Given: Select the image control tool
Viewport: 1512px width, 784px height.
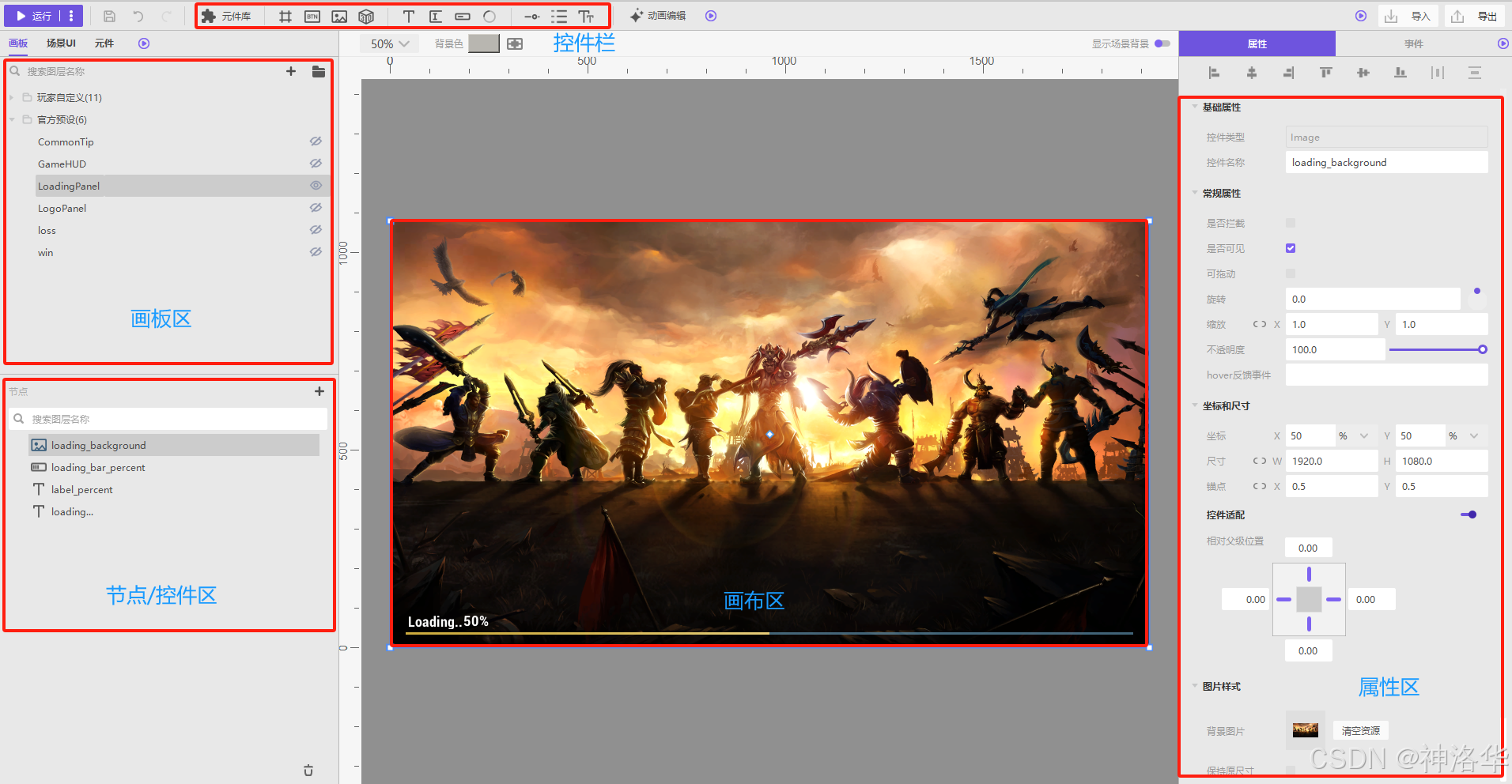Looking at the screenshot, I should (x=339, y=17).
